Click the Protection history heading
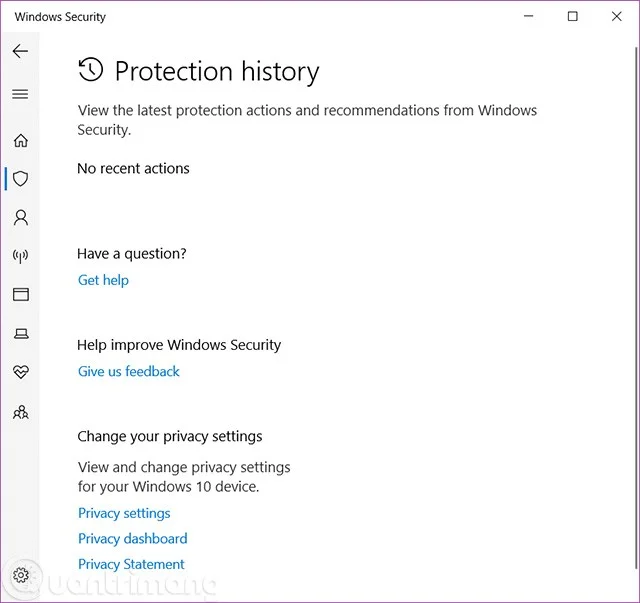 tap(217, 72)
